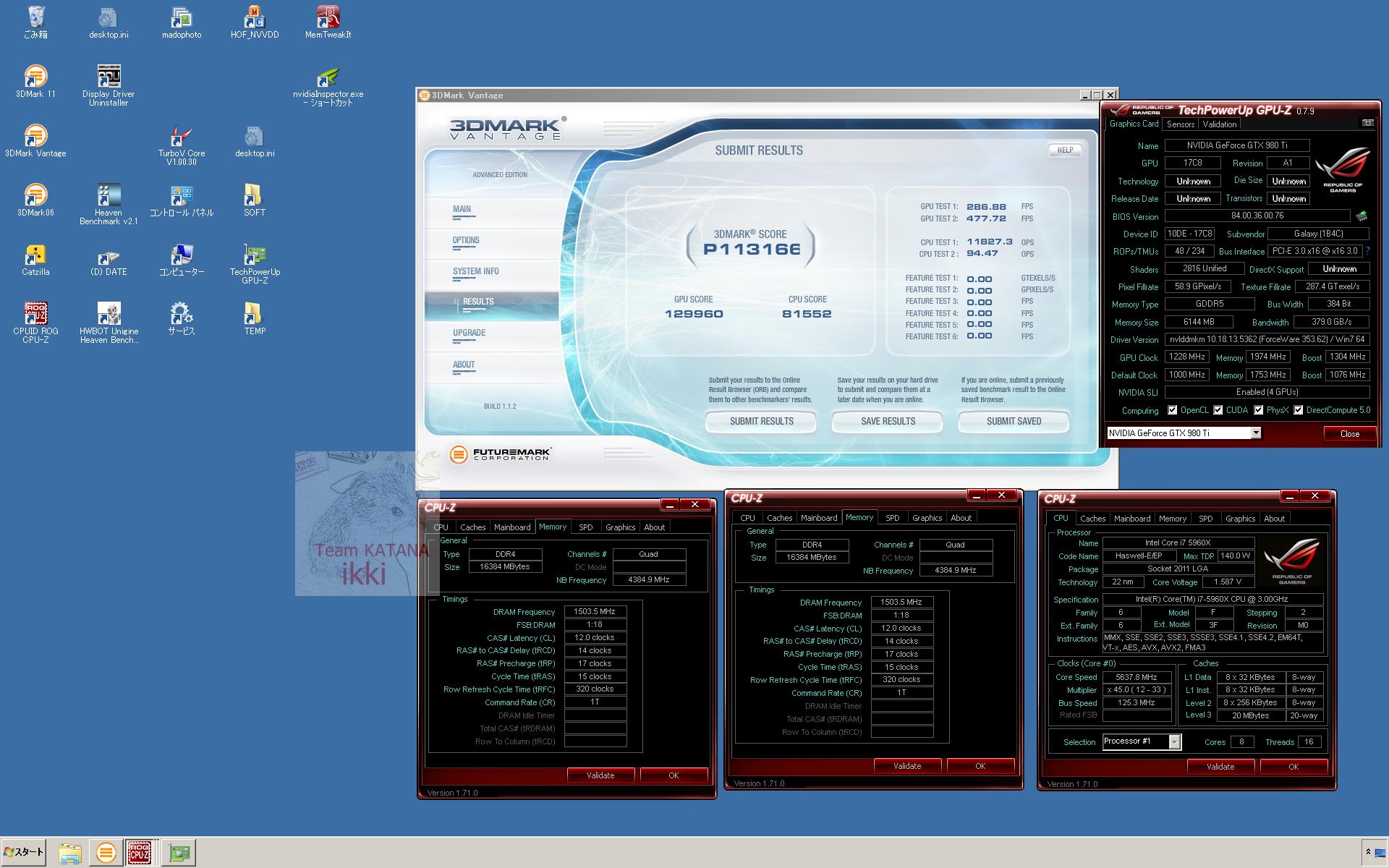The width and height of the screenshot is (1389, 868).
Task: Open the Processor #1 selection dropdown
Action: (x=1174, y=741)
